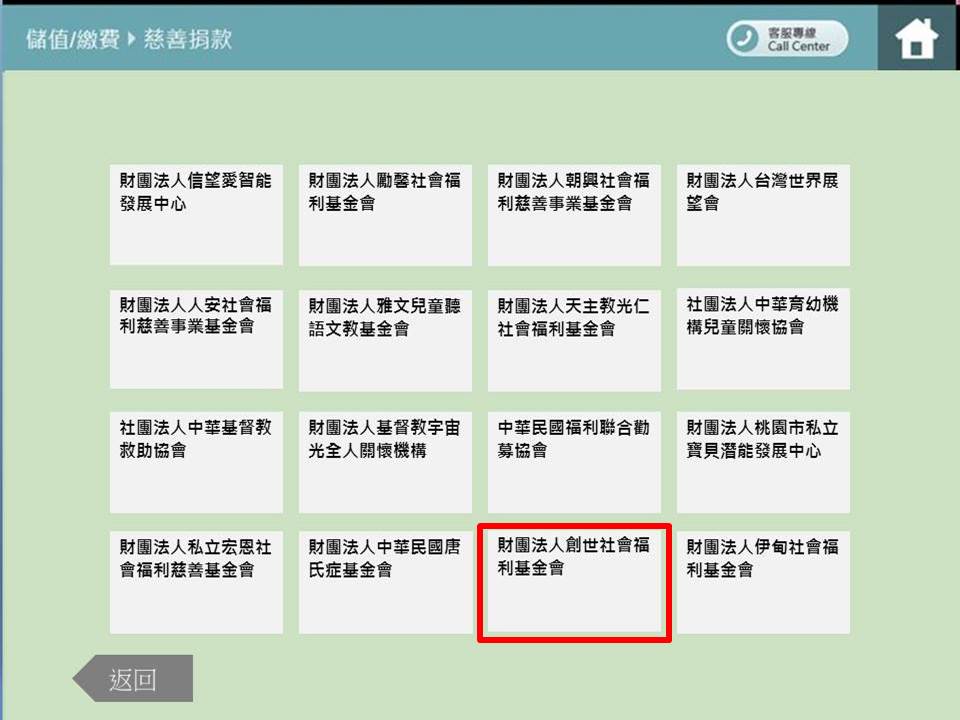Viewport: 960px width, 720px height.
Task: Call the 客服專線 Call Center button
Action: (787, 39)
